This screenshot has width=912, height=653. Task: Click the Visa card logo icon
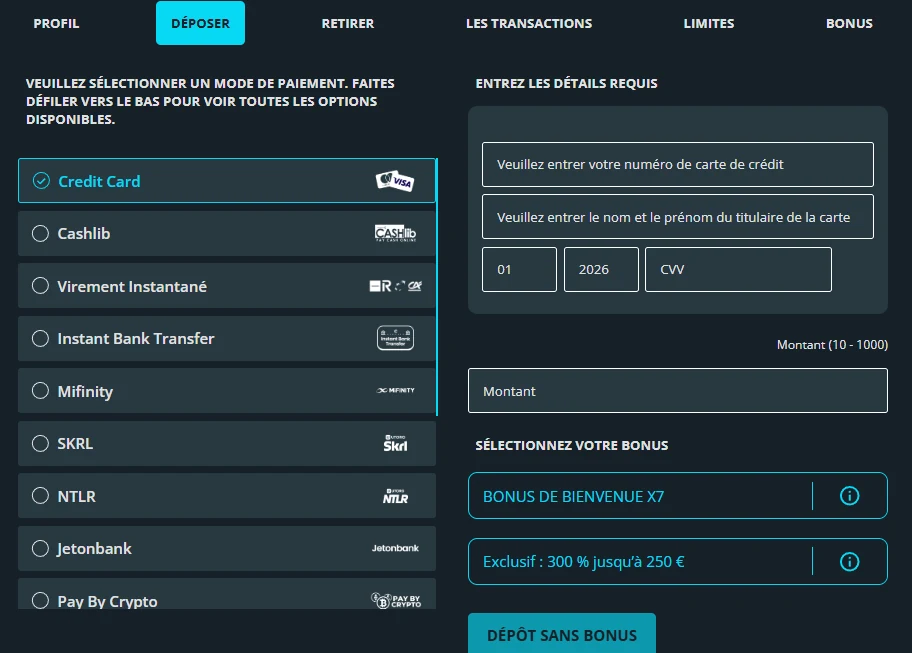[x=395, y=181]
